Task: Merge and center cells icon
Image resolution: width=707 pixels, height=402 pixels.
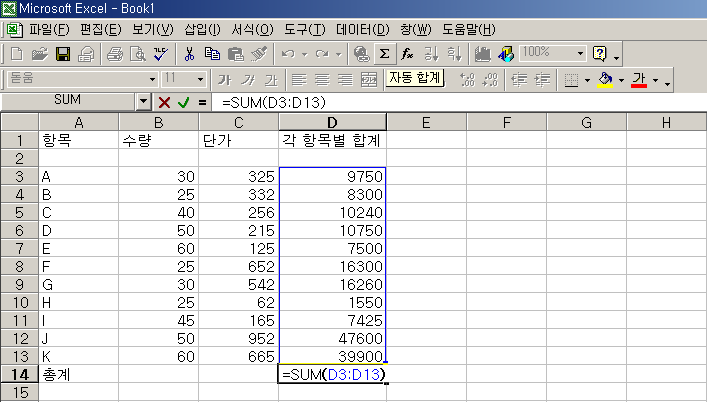Action: [x=369, y=80]
